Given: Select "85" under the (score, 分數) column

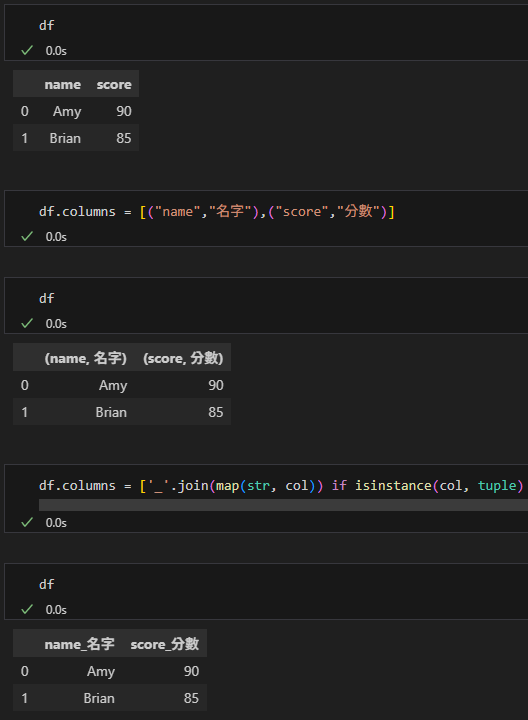Looking at the screenshot, I should point(216,412).
